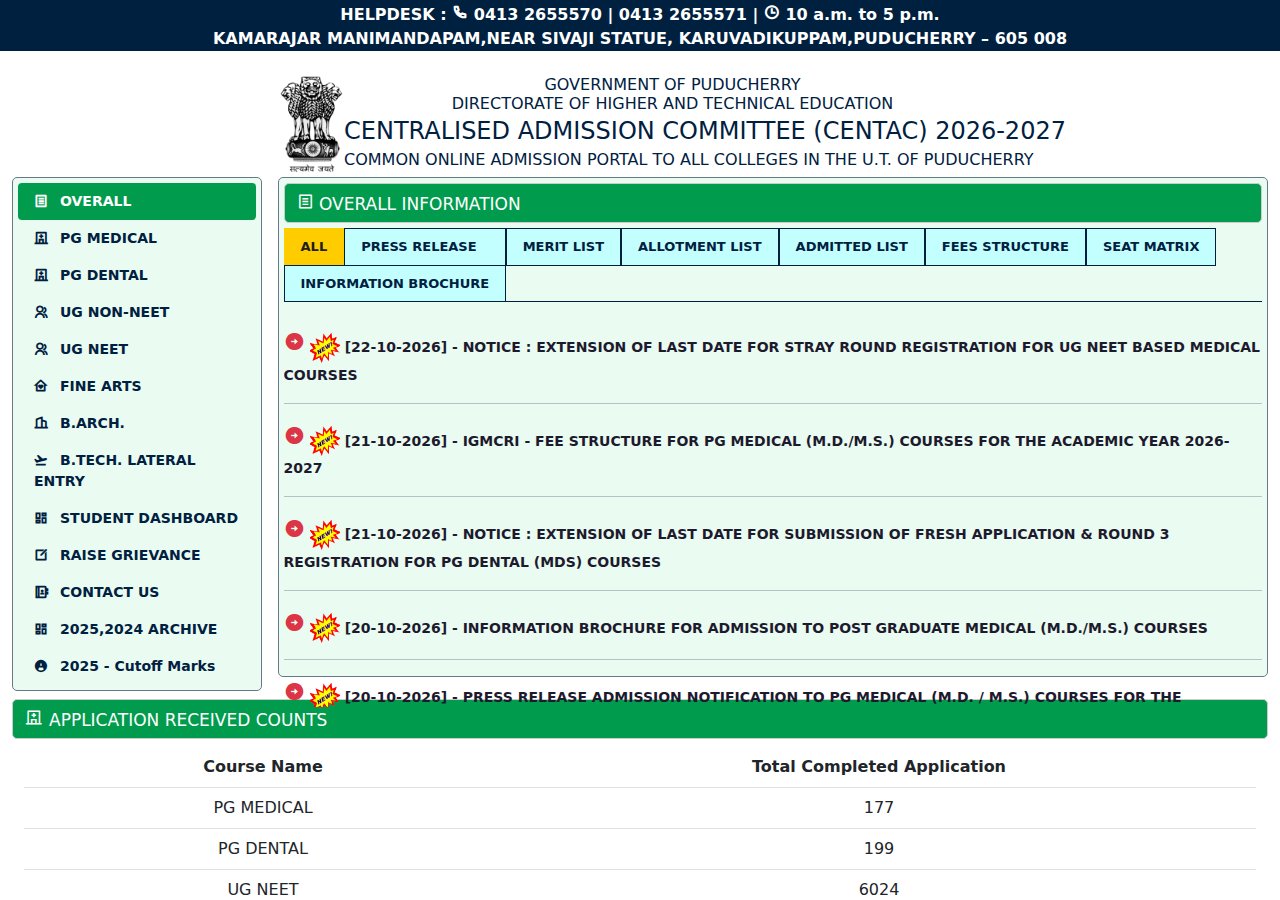Open the OVERALL sidebar menu item
Screen dimensions: 1280x900
[137, 201]
